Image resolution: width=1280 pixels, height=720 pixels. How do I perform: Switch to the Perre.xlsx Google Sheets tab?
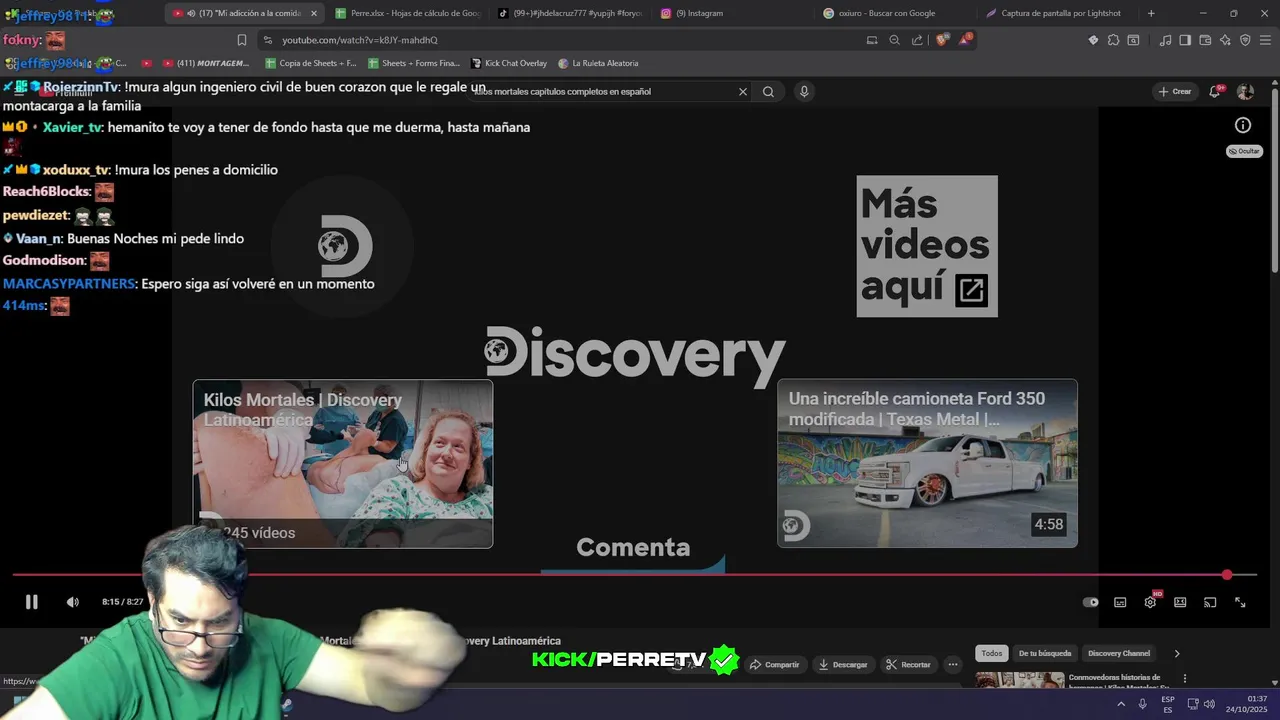(x=408, y=13)
